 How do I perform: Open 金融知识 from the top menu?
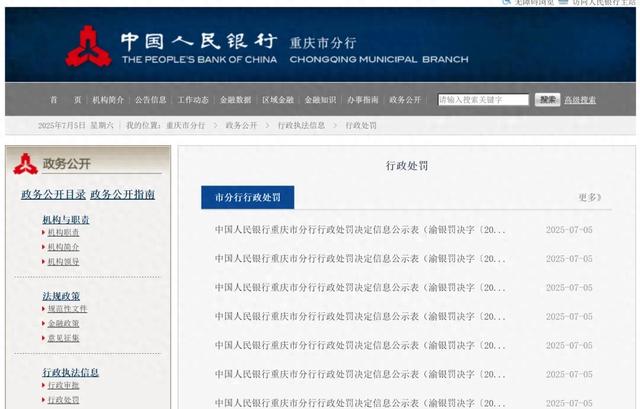tap(320, 100)
